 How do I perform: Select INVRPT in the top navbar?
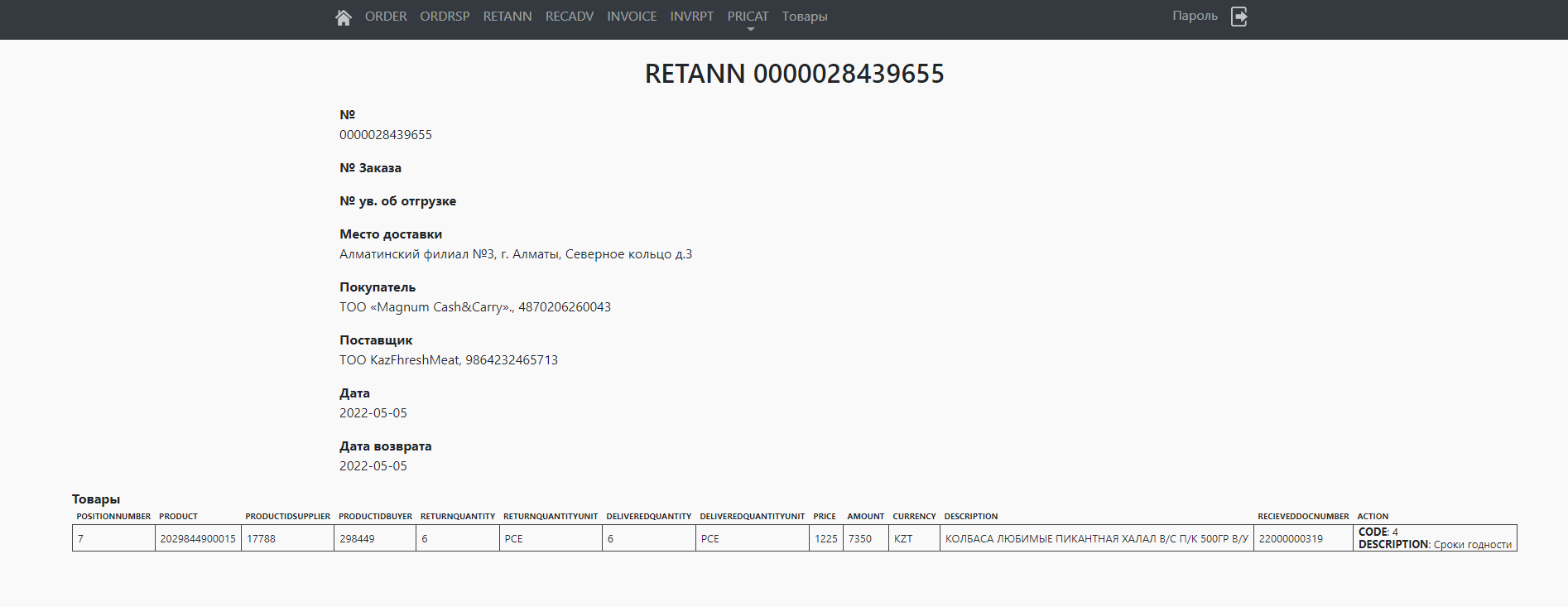(x=692, y=17)
